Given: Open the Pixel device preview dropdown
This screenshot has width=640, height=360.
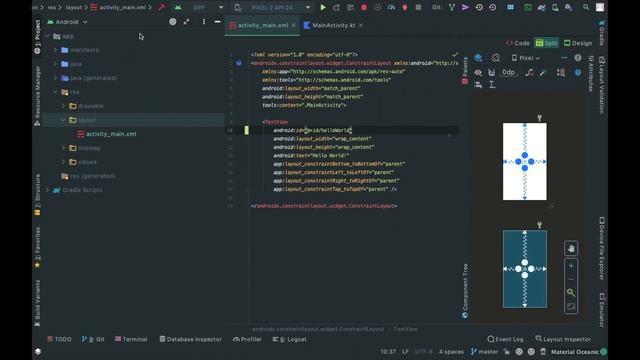Looking at the screenshot, I should [526, 58].
